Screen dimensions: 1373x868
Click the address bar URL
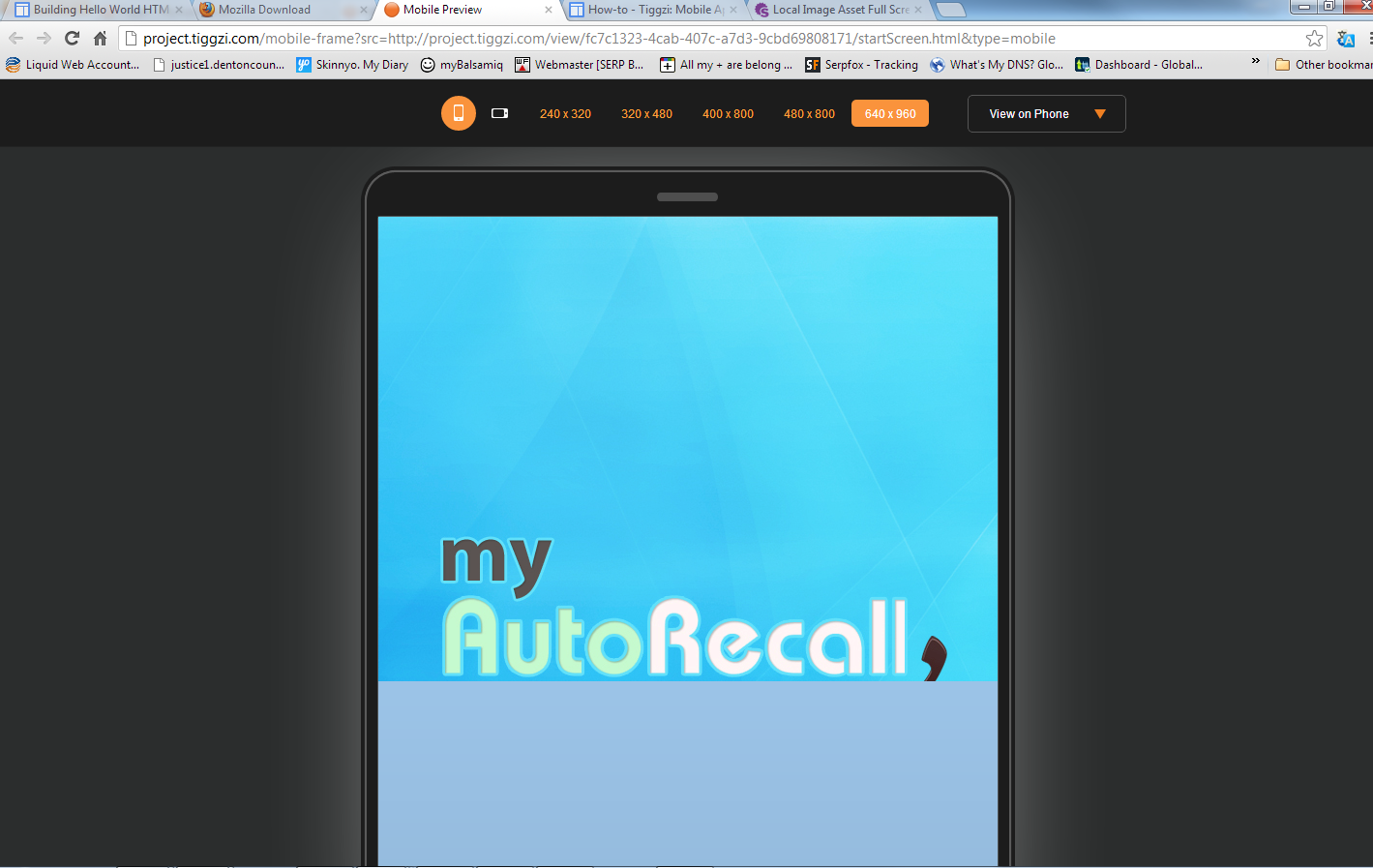click(599, 39)
